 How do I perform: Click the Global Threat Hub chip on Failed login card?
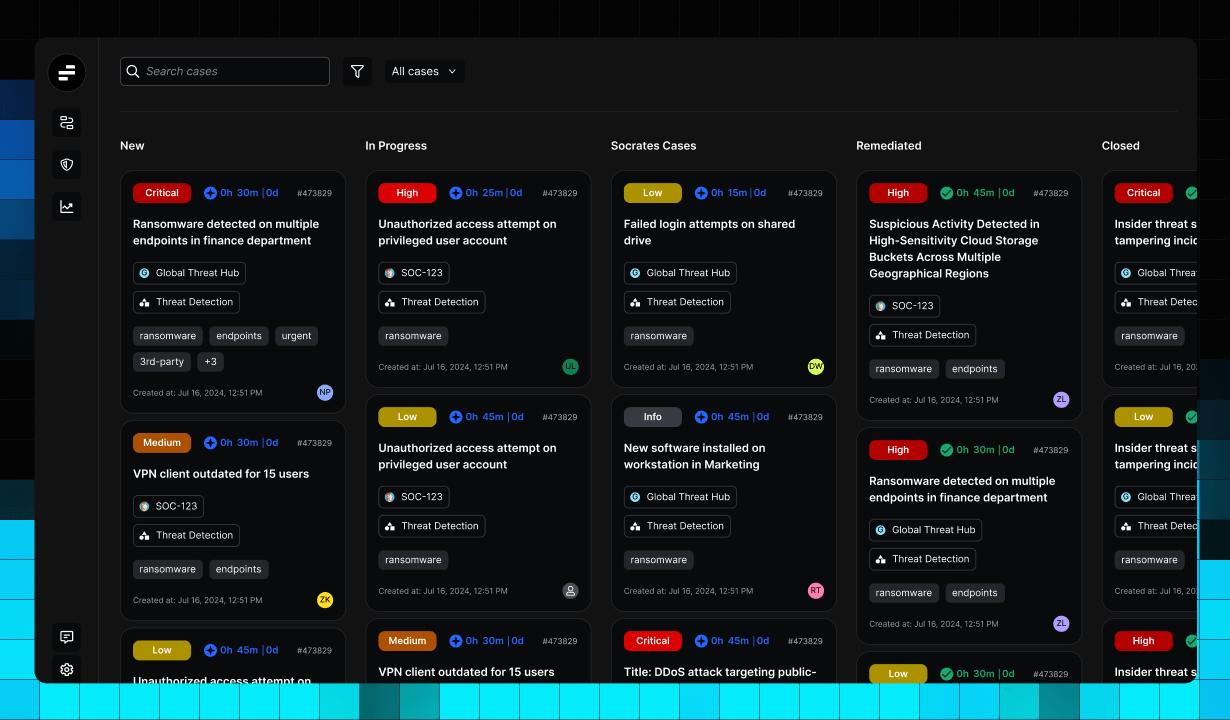coord(680,273)
